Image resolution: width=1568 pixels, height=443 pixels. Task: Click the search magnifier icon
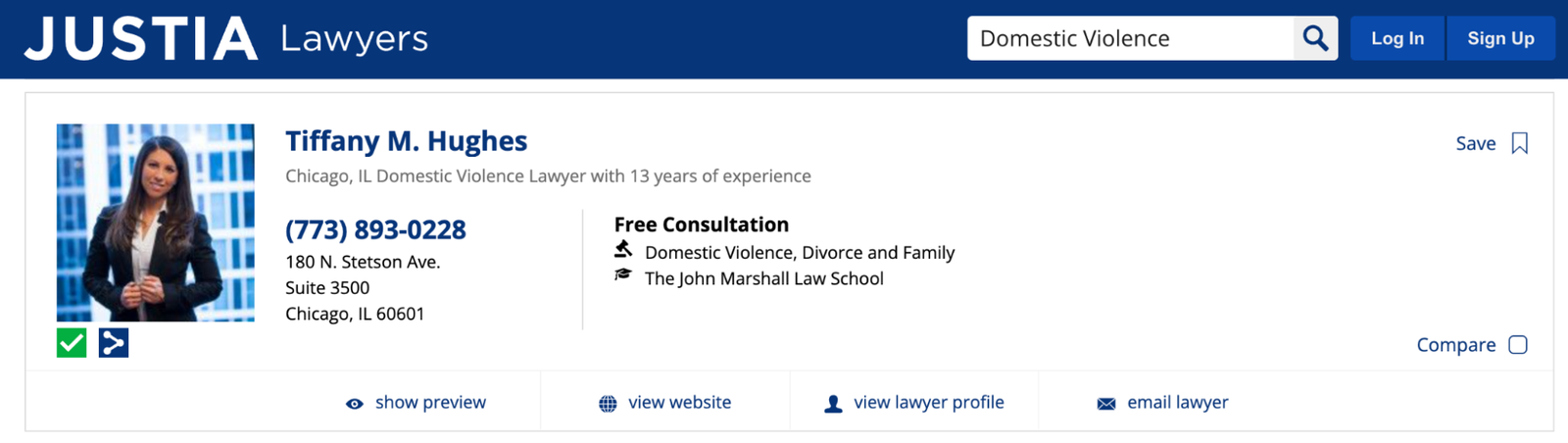click(x=1315, y=38)
